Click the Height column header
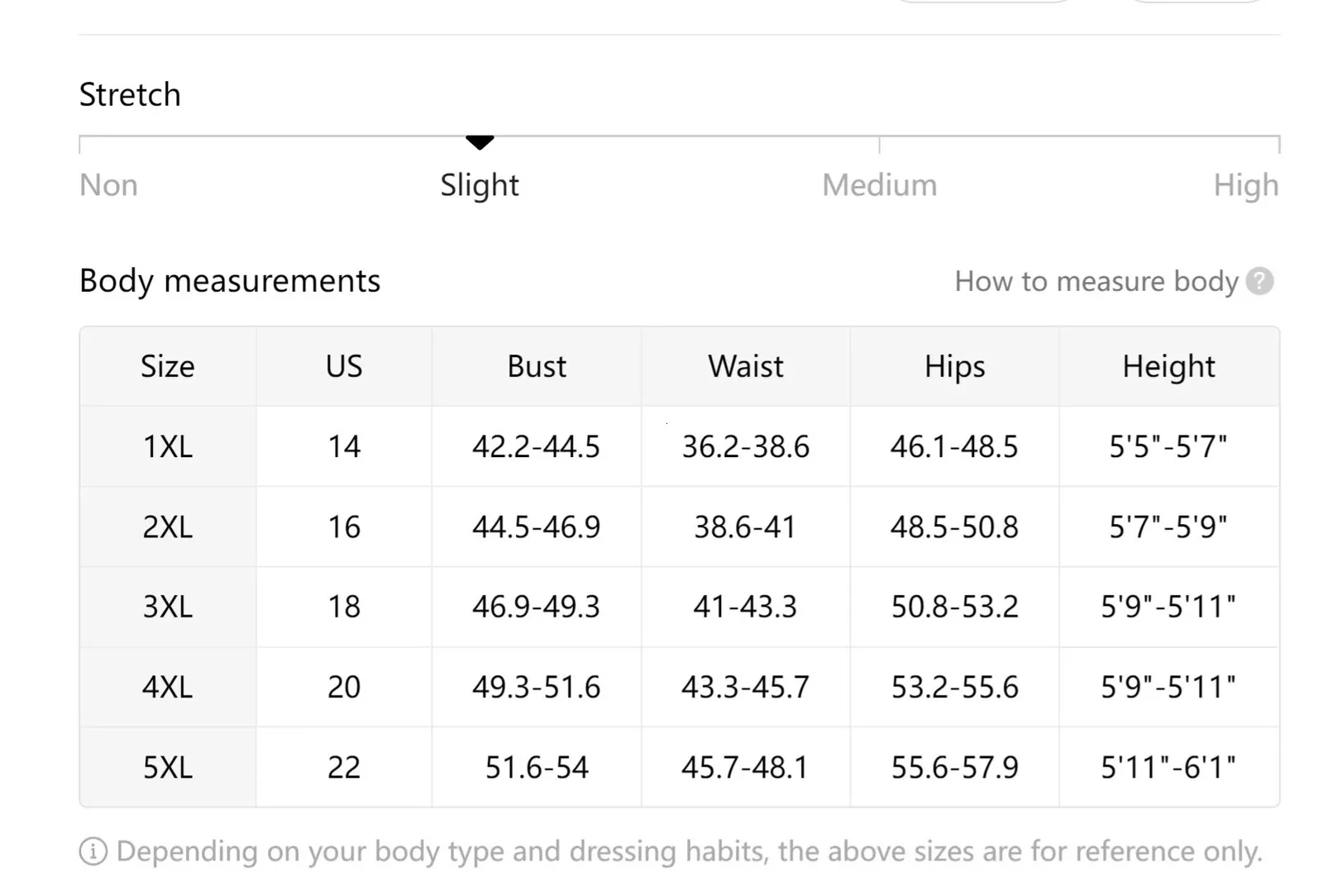The height and width of the screenshot is (896, 1323). pyautogui.click(x=1169, y=366)
